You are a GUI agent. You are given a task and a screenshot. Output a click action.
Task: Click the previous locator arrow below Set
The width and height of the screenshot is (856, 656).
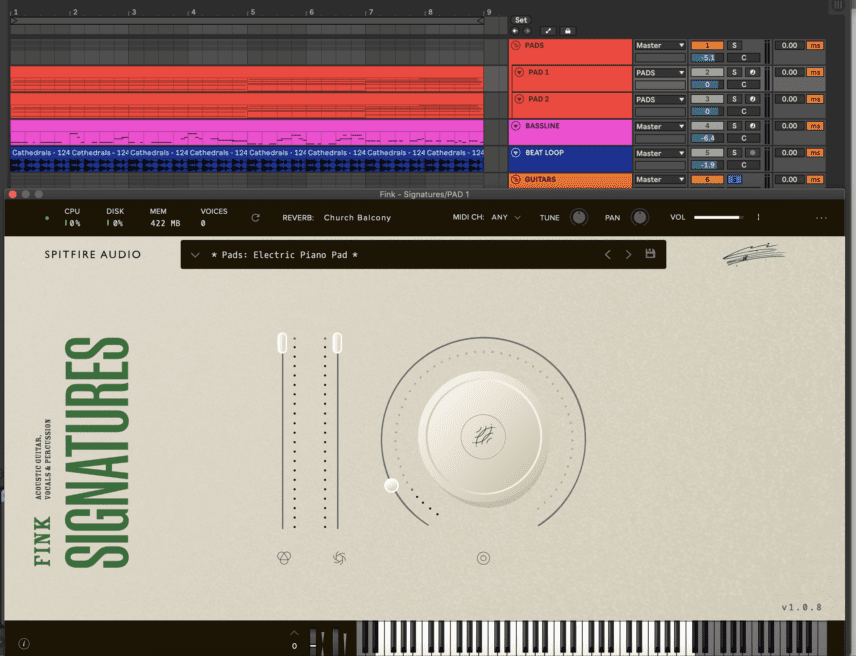point(515,31)
